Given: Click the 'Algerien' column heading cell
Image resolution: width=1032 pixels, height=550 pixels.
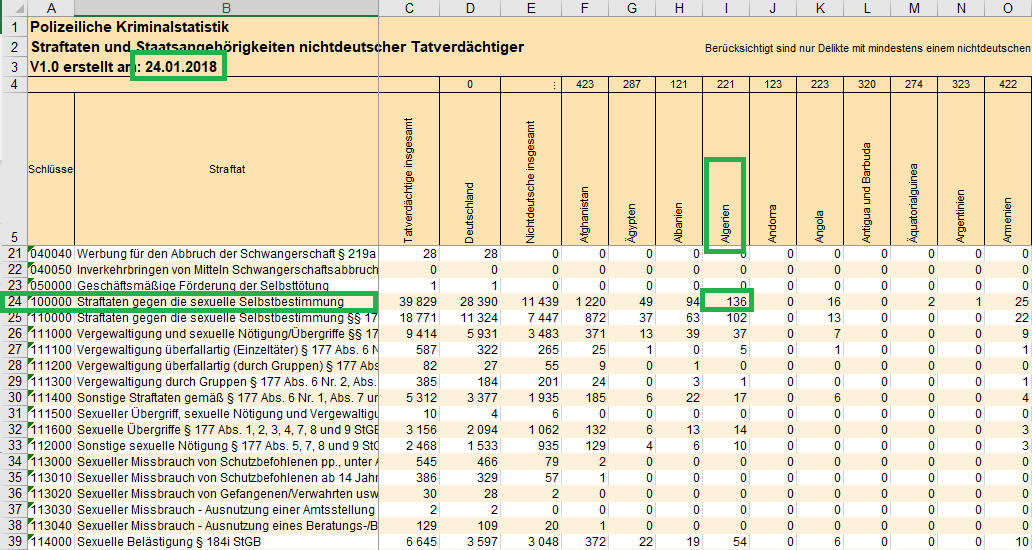Looking at the screenshot, I should coord(726,169).
